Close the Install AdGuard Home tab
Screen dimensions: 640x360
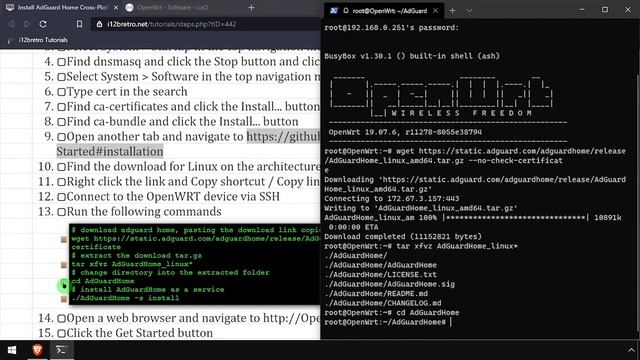pyautogui.click(x=116, y=7)
